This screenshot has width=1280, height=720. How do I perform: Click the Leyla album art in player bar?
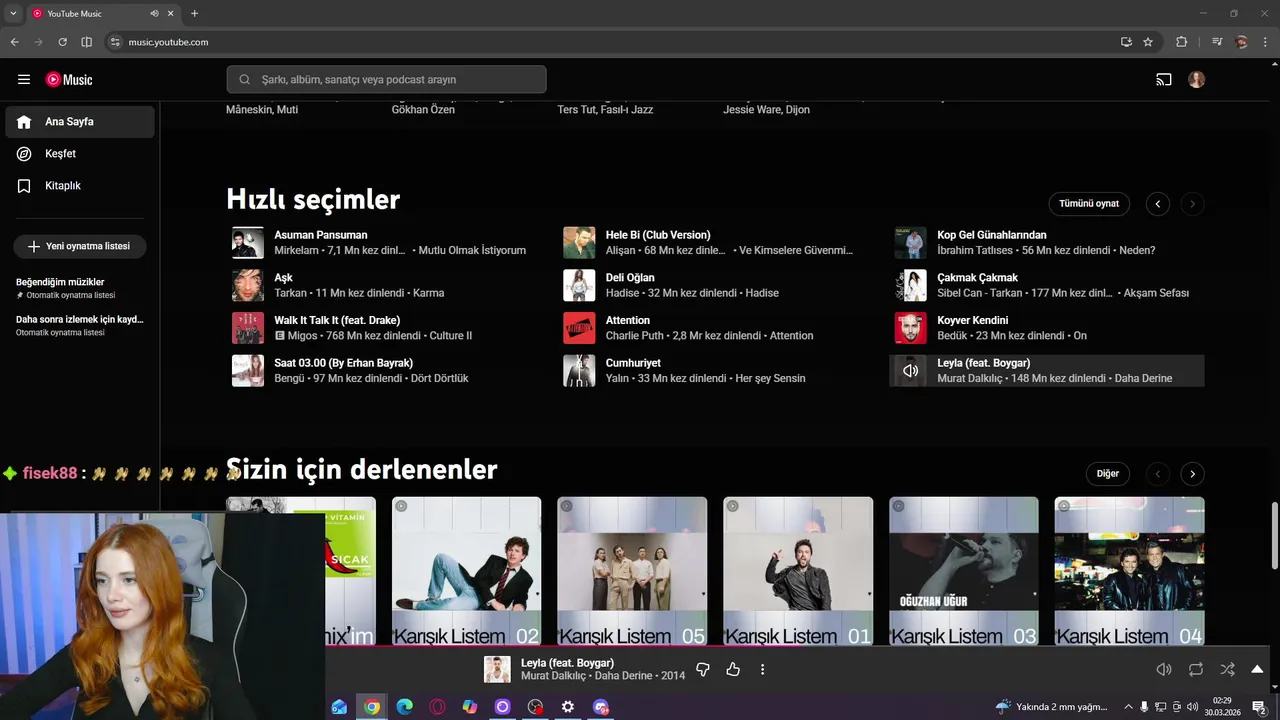497,670
